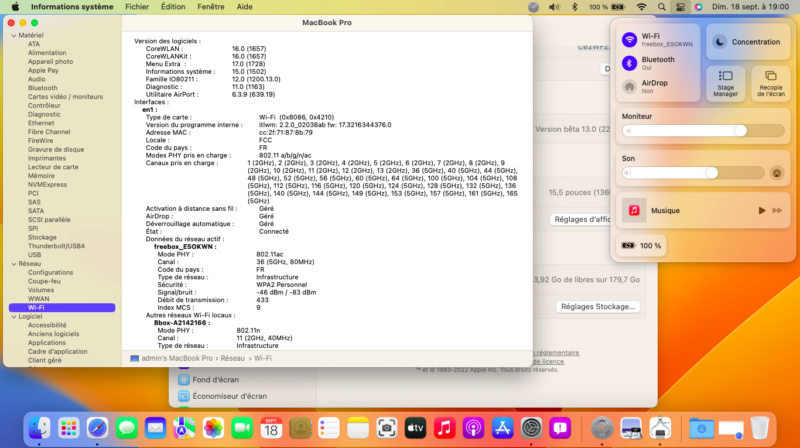Collapse the Réseau section
Viewport: 800px width, 448px height.
[14, 264]
